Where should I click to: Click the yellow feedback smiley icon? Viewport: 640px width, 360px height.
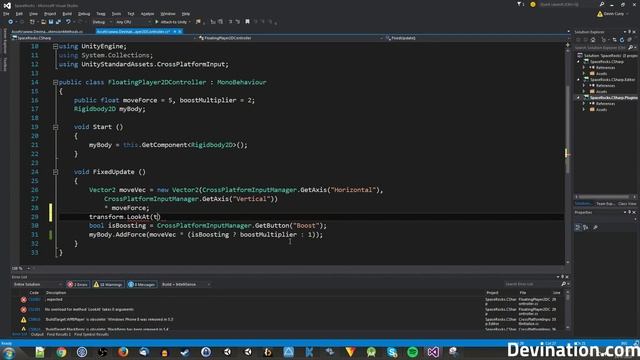pos(533,4)
